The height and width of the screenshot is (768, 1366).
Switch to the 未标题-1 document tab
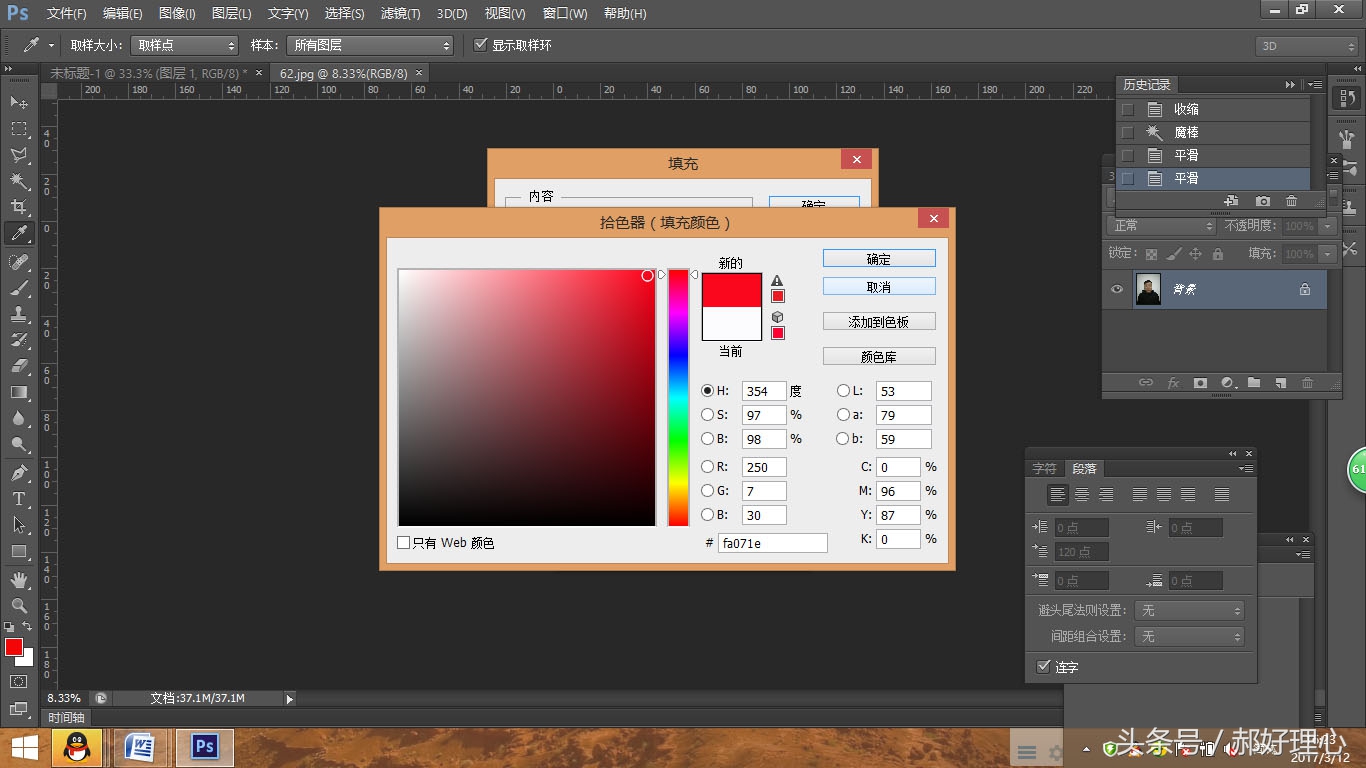tap(150, 73)
